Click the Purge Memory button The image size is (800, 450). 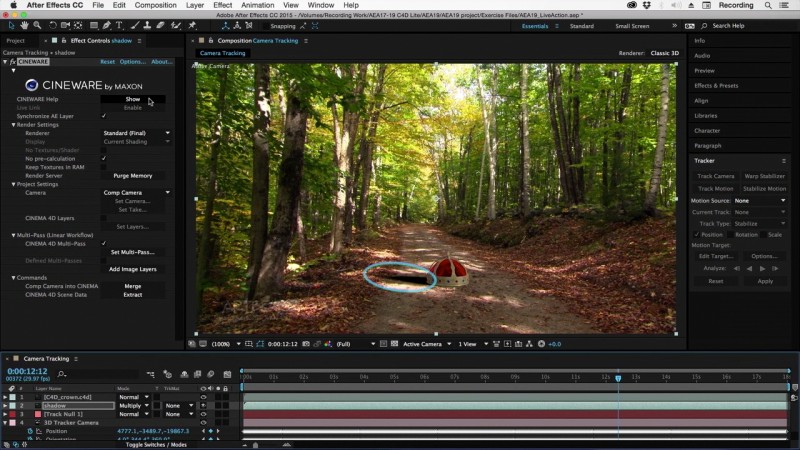pos(133,176)
